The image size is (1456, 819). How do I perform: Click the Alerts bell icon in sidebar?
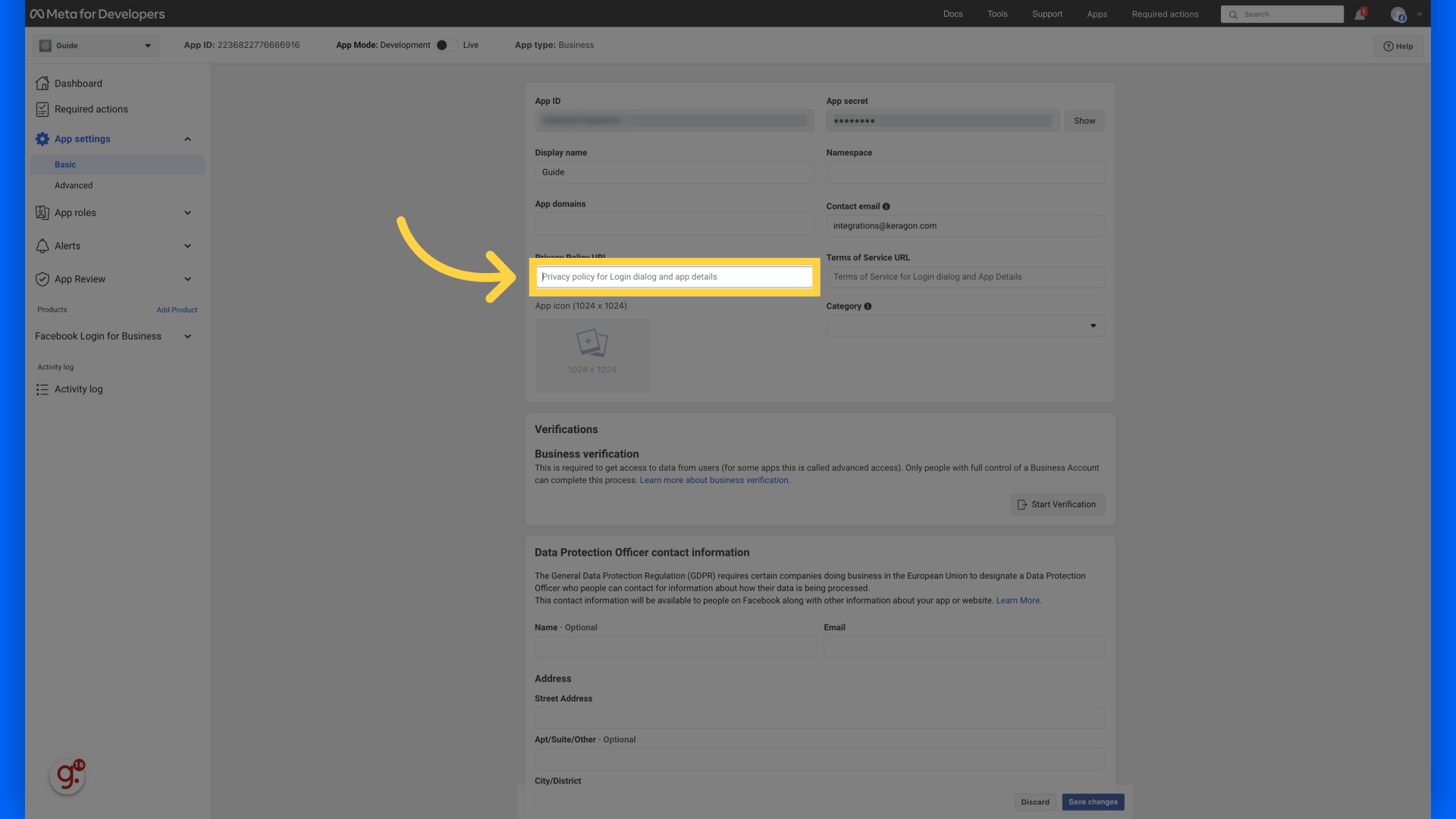click(42, 246)
